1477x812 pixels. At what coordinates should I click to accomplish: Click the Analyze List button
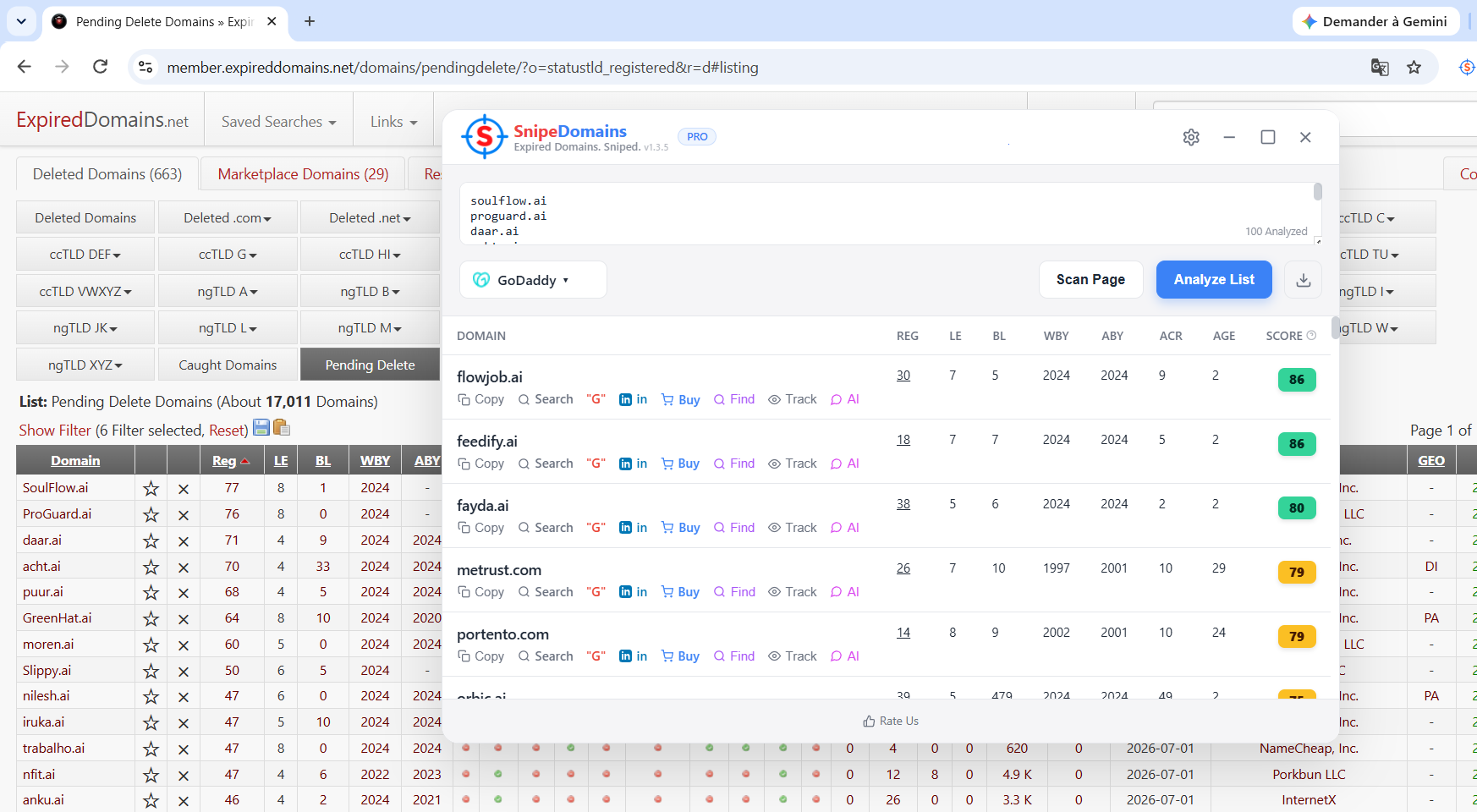[x=1214, y=279]
